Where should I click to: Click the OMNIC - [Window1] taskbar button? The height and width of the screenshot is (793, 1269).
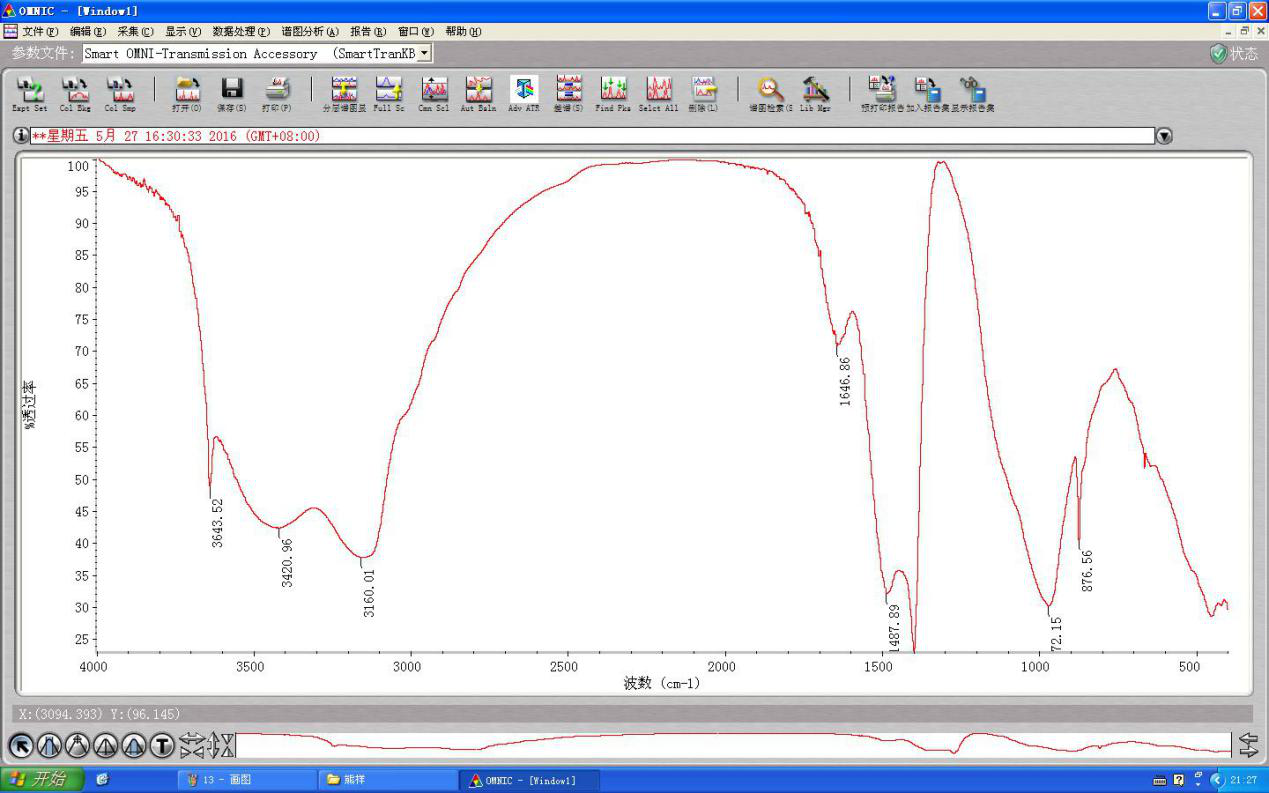pyautogui.click(x=529, y=780)
